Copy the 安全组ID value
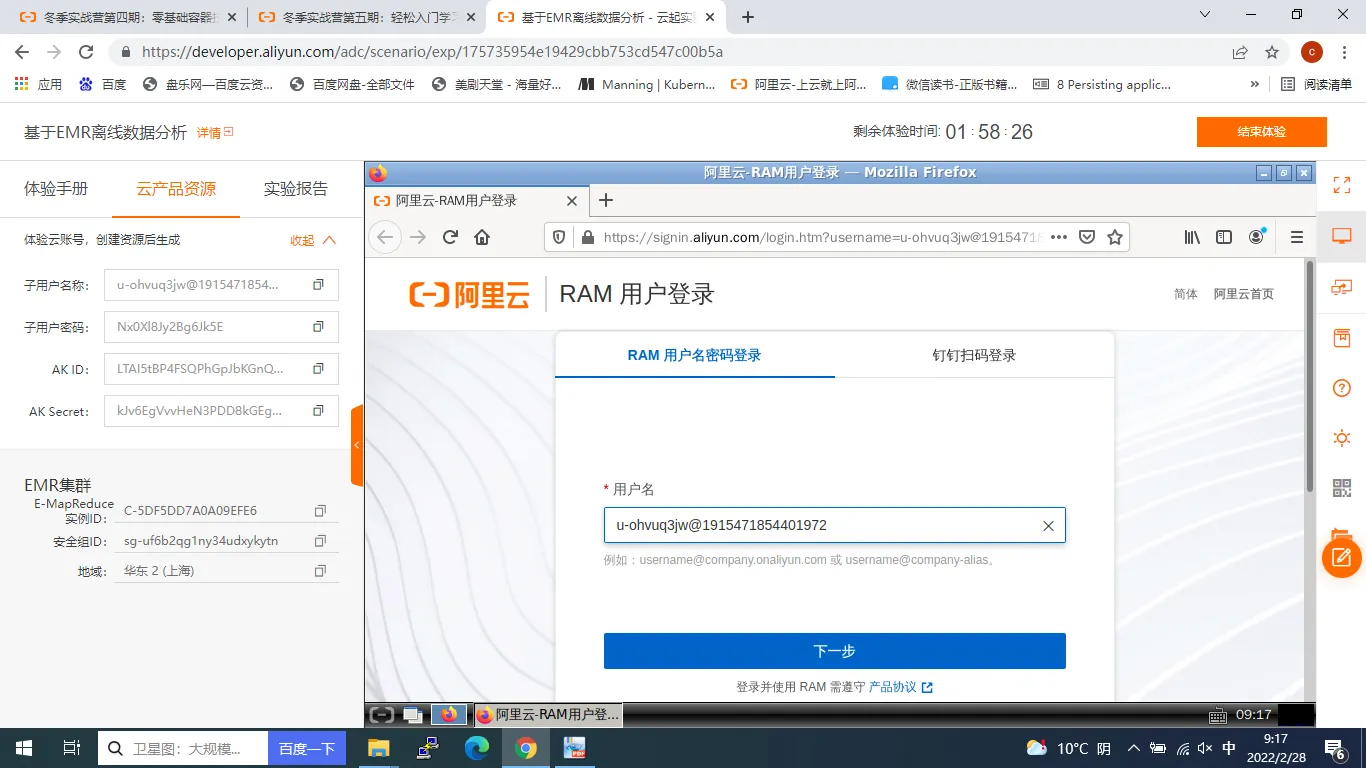The image size is (1366, 768). pos(320,541)
